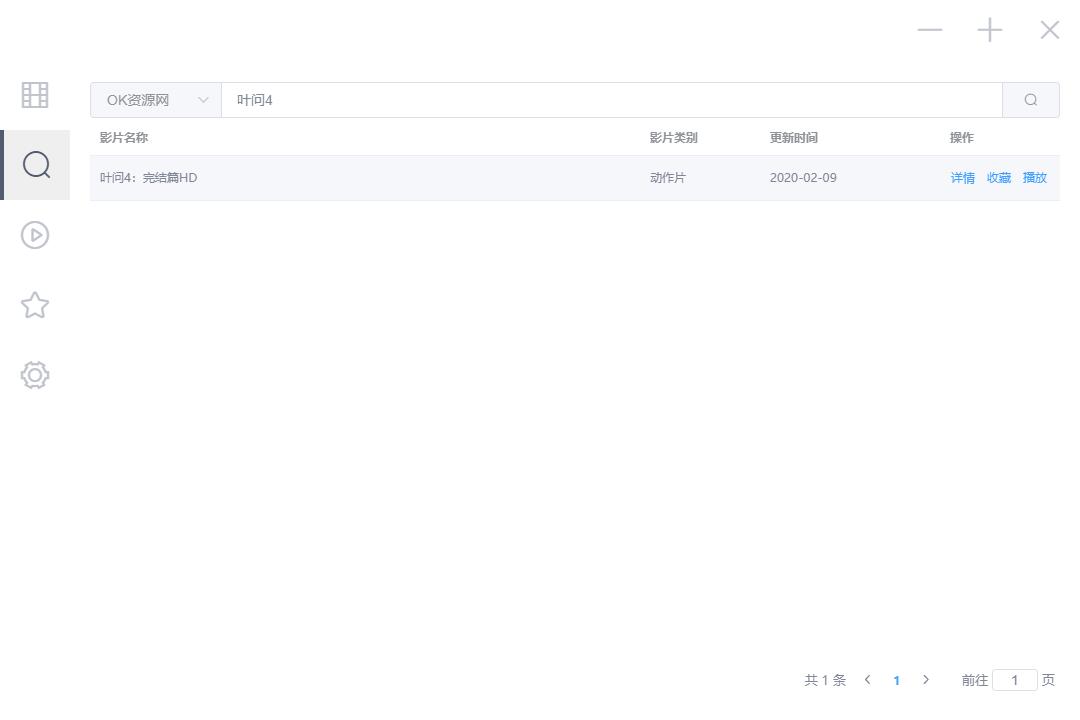Click the plus icon in the titlebar
1080x720 pixels.
[x=989, y=30]
